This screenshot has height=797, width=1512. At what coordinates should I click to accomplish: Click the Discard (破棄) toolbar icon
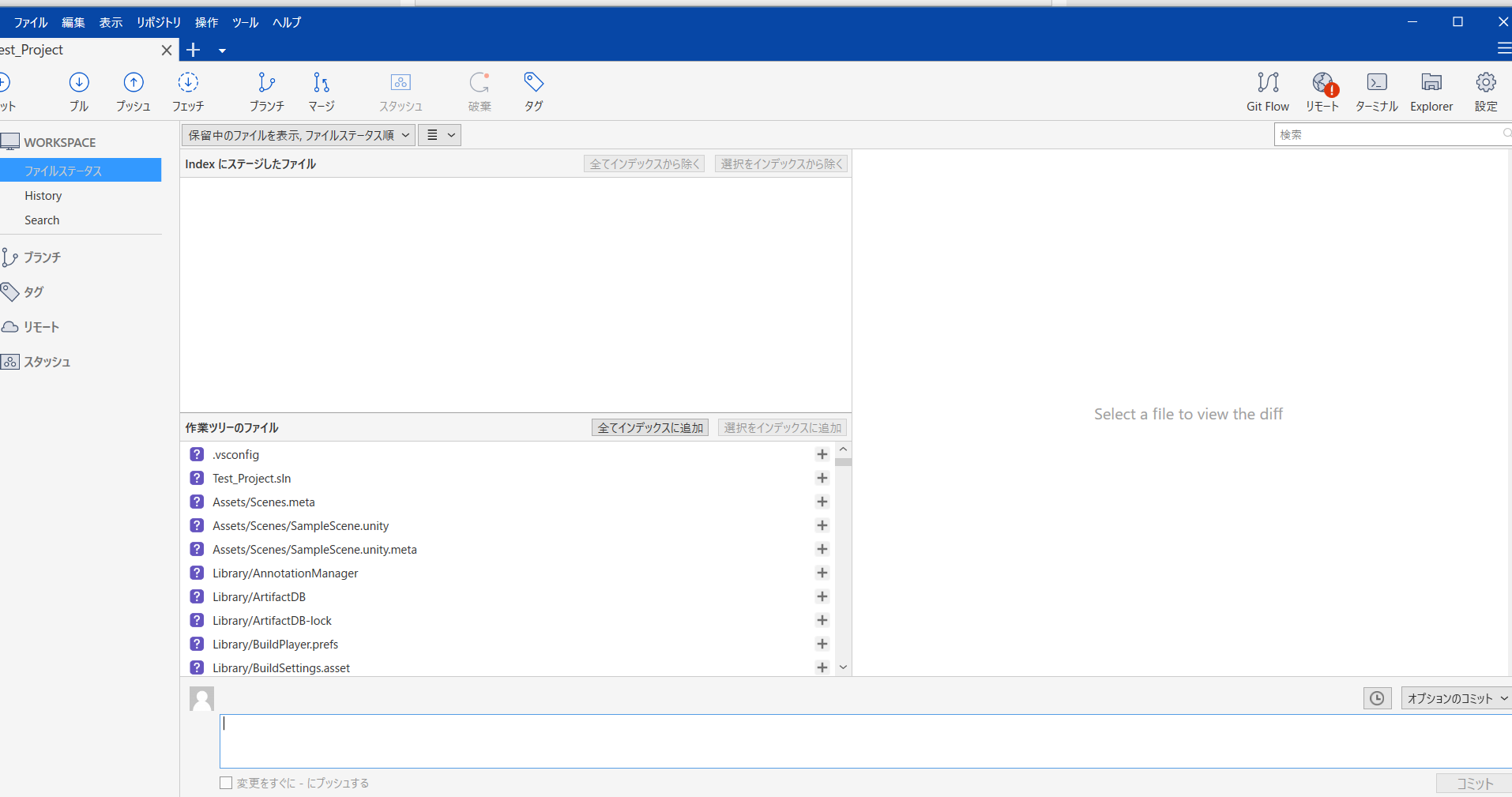480,92
